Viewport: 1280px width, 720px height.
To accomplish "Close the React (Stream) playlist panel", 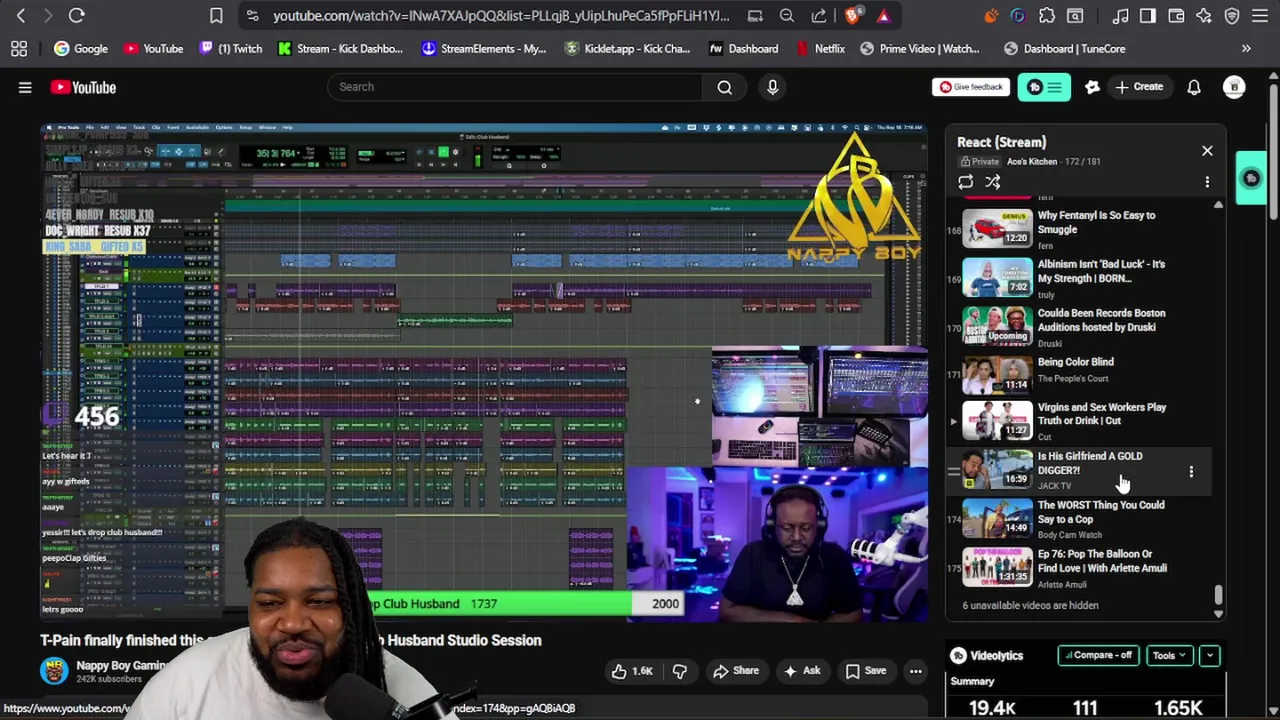I will click(1207, 151).
